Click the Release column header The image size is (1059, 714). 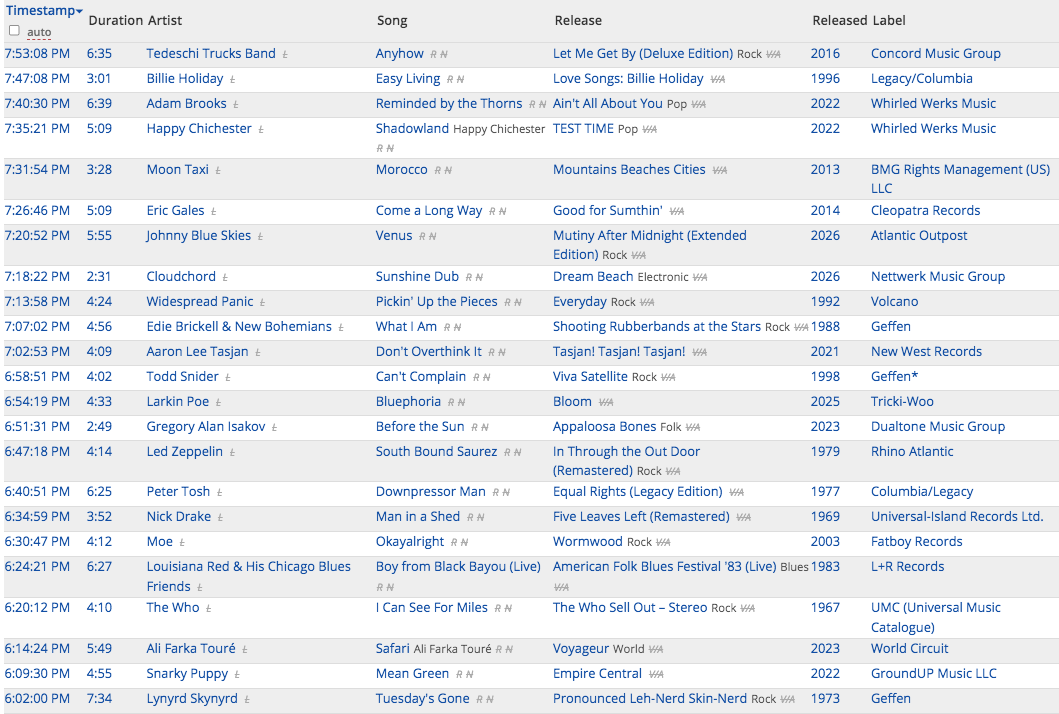point(578,20)
